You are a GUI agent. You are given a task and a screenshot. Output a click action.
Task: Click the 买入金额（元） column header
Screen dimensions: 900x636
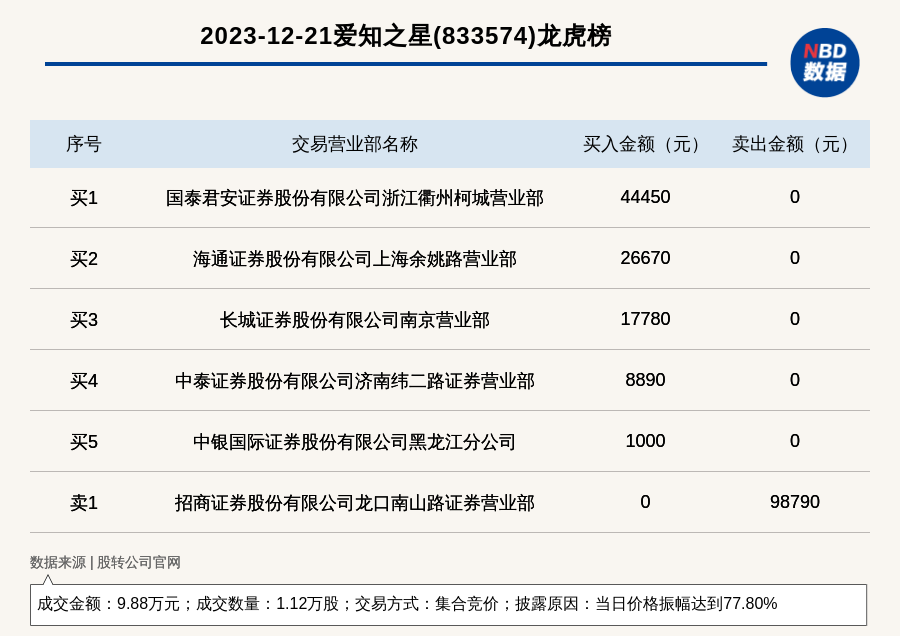pos(645,144)
